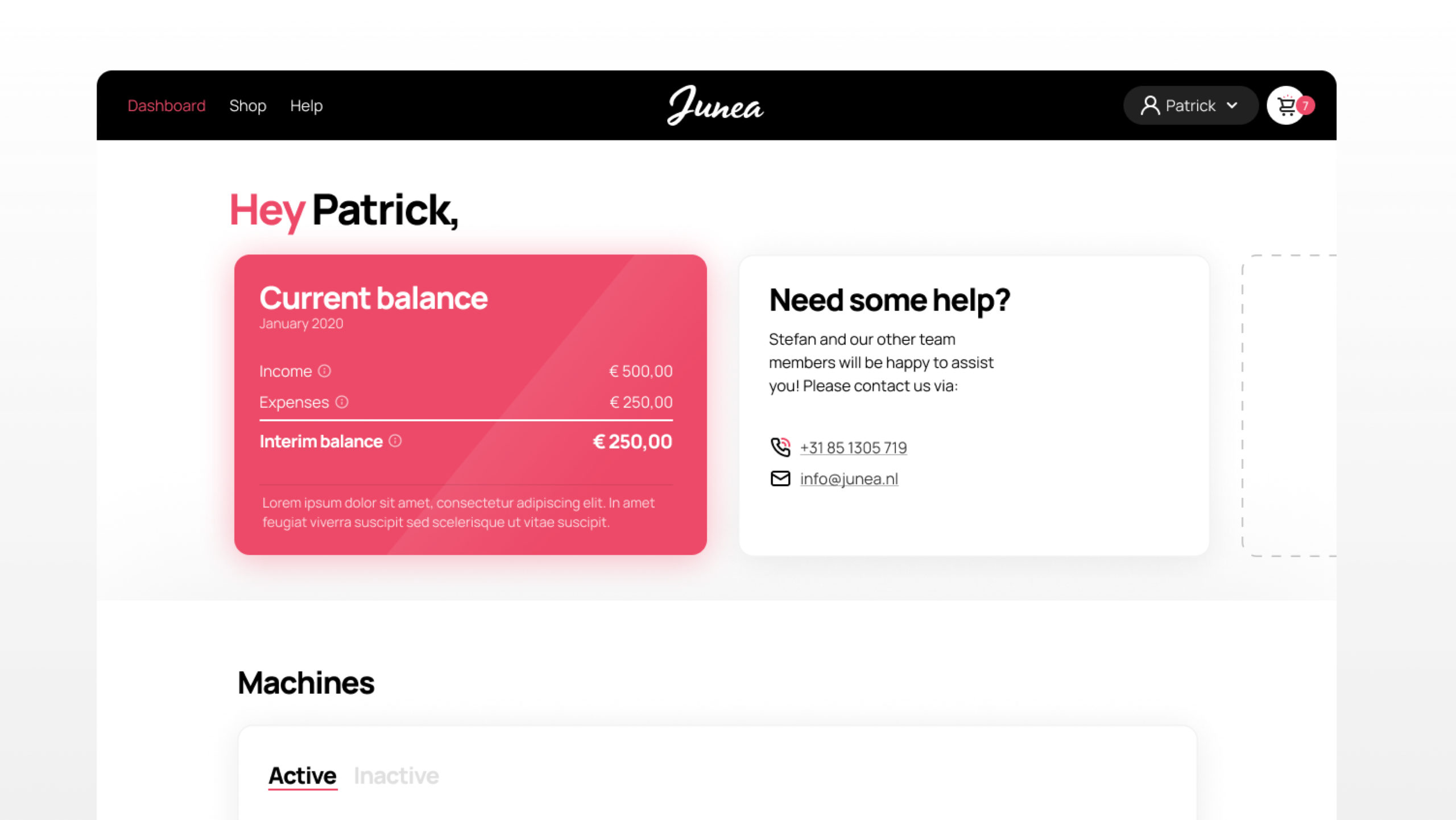This screenshot has height=820, width=1456.
Task: Click the phone icon in help card
Action: 780,447
